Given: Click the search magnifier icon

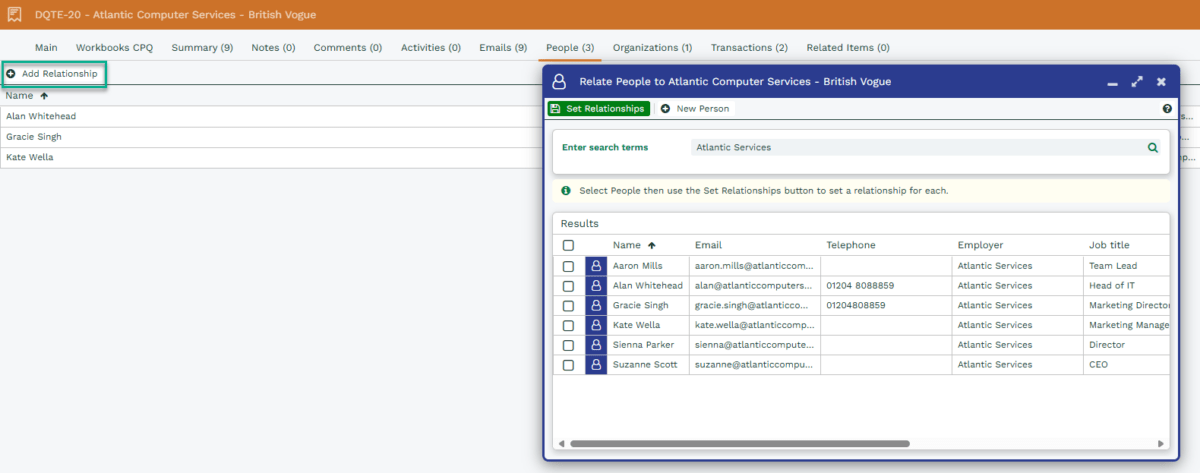Looking at the screenshot, I should (1152, 147).
